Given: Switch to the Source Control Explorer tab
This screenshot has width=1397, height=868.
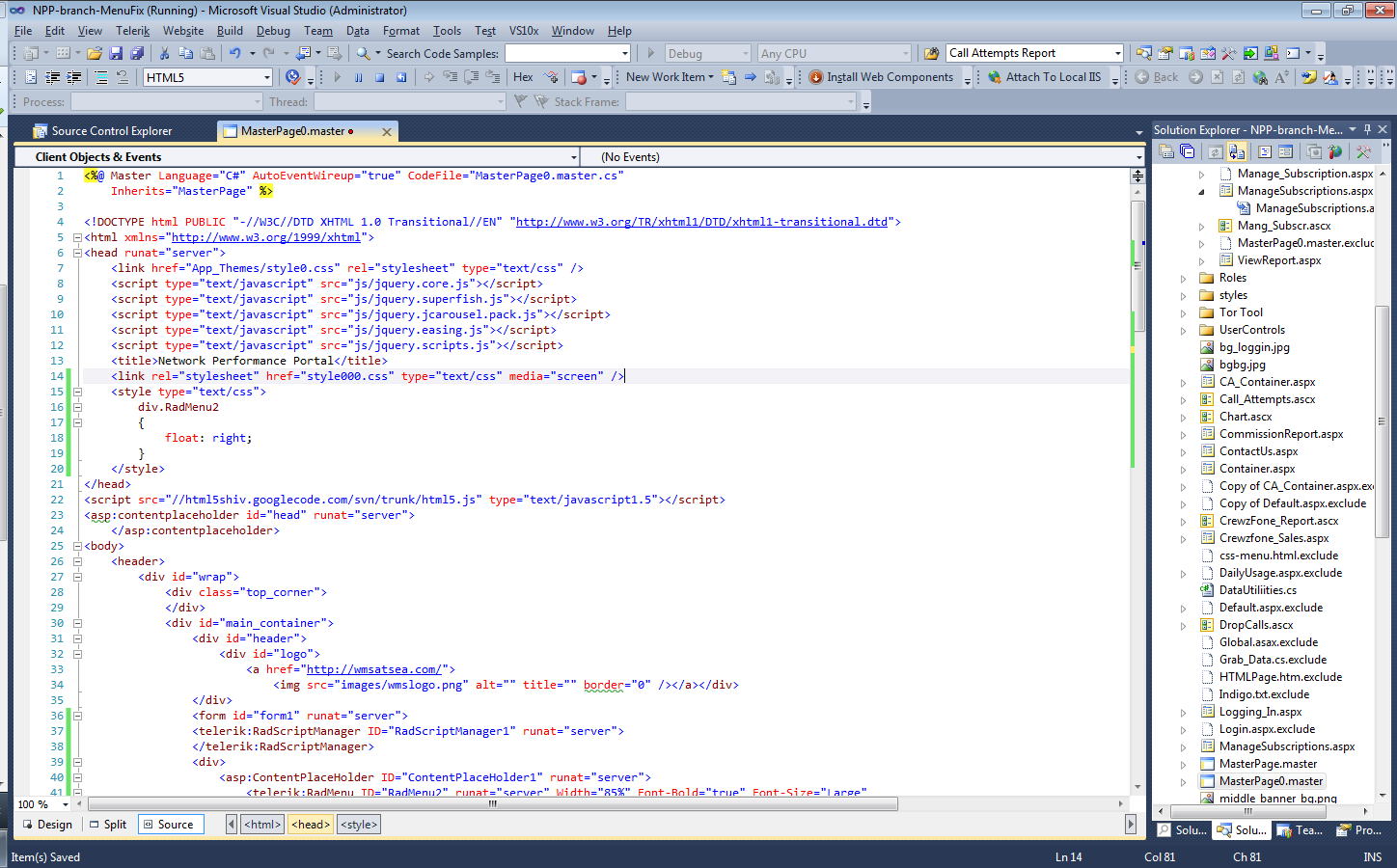Looking at the screenshot, I should point(111,131).
